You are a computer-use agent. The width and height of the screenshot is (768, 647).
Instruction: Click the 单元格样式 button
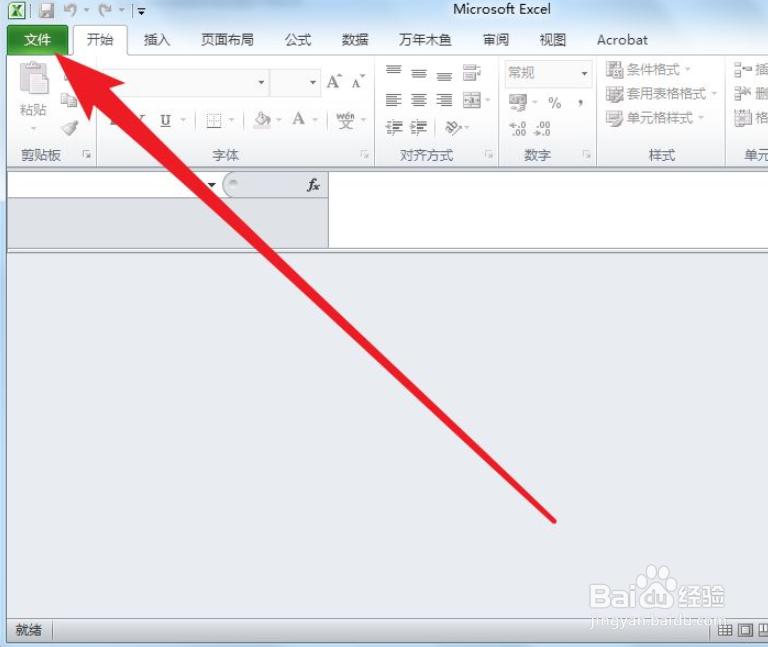[655, 118]
